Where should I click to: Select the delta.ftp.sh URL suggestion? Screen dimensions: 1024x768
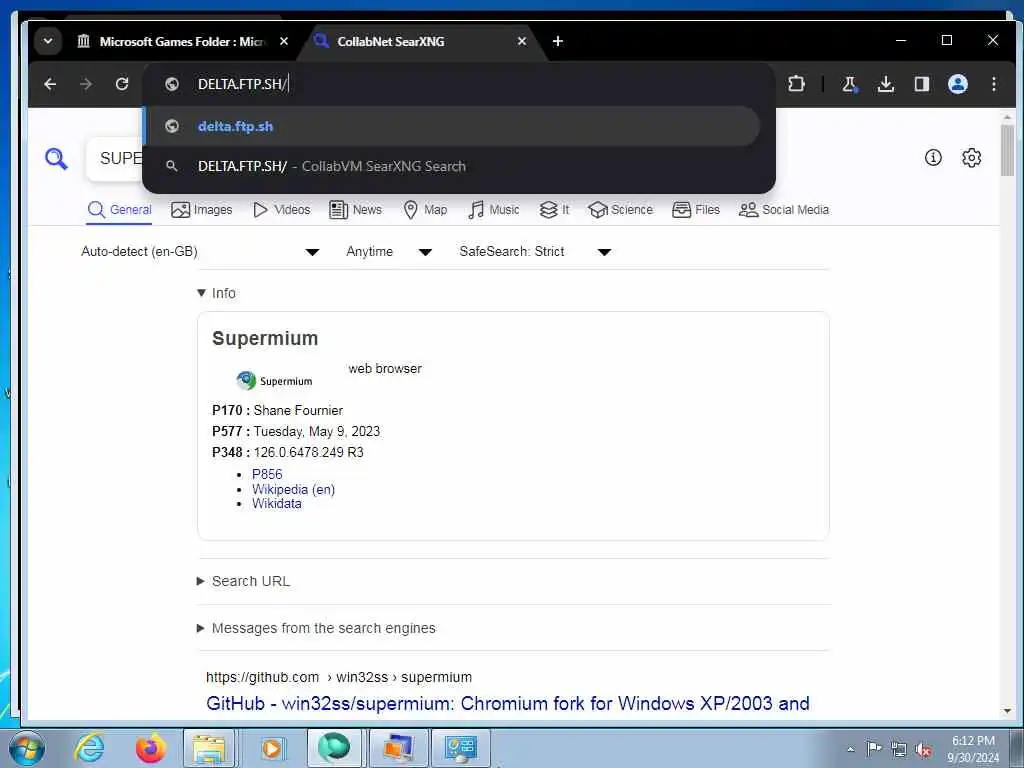(x=452, y=127)
